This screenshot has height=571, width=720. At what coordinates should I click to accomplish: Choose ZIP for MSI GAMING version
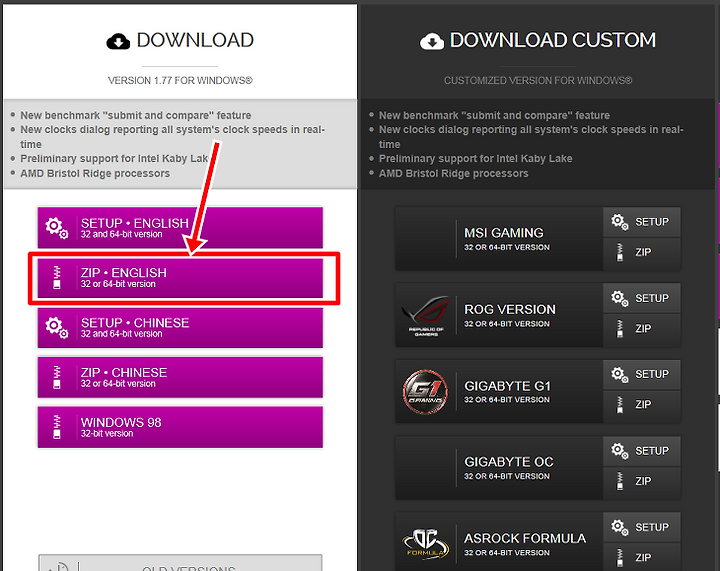click(642, 252)
